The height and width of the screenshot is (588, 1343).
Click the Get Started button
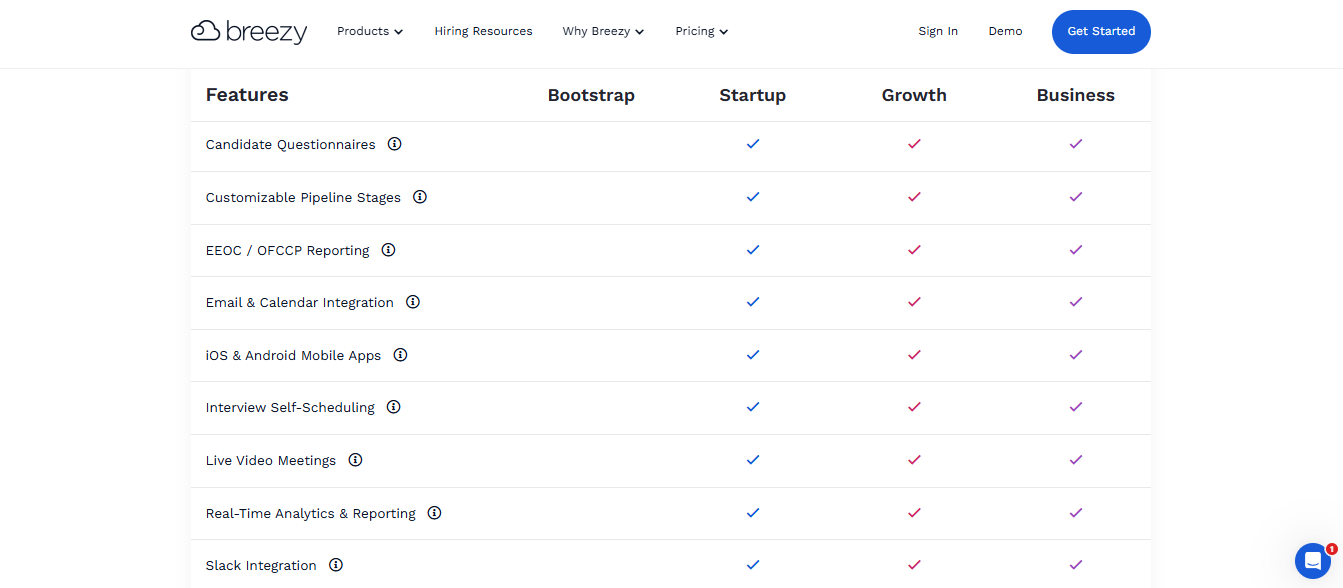(x=1101, y=32)
